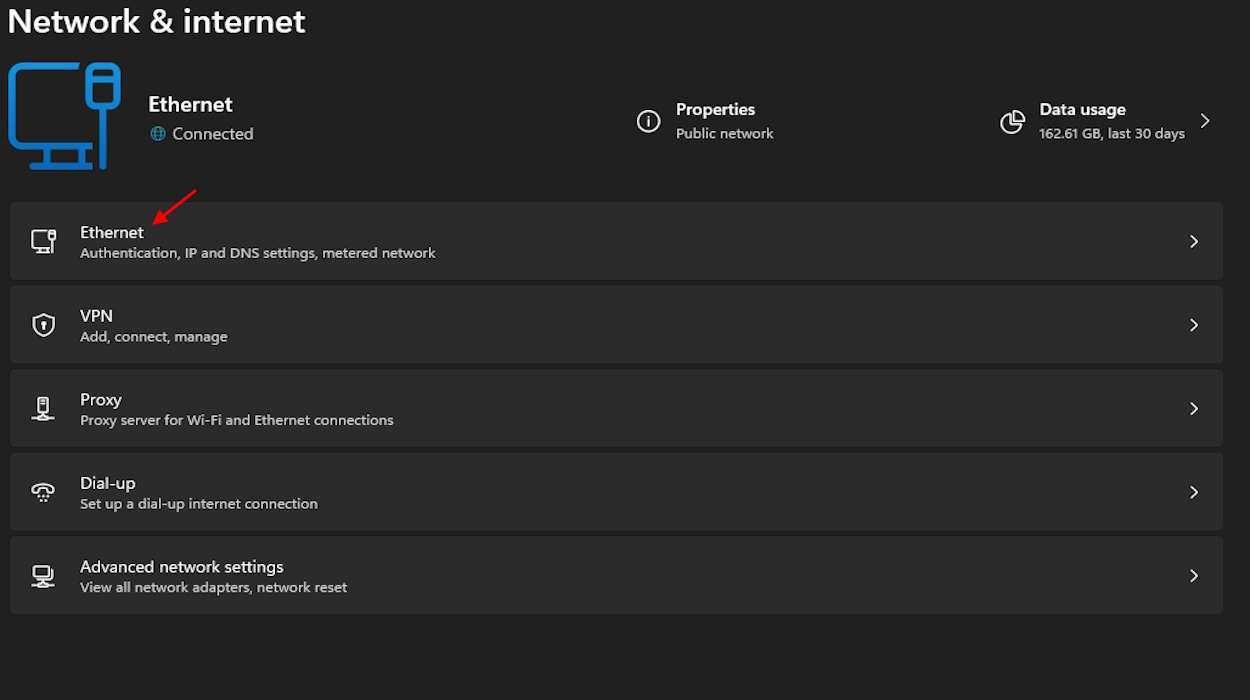The width and height of the screenshot is (1250, 700).
Task: Click the Properties info circle icon
Action: tap(648, 121)
